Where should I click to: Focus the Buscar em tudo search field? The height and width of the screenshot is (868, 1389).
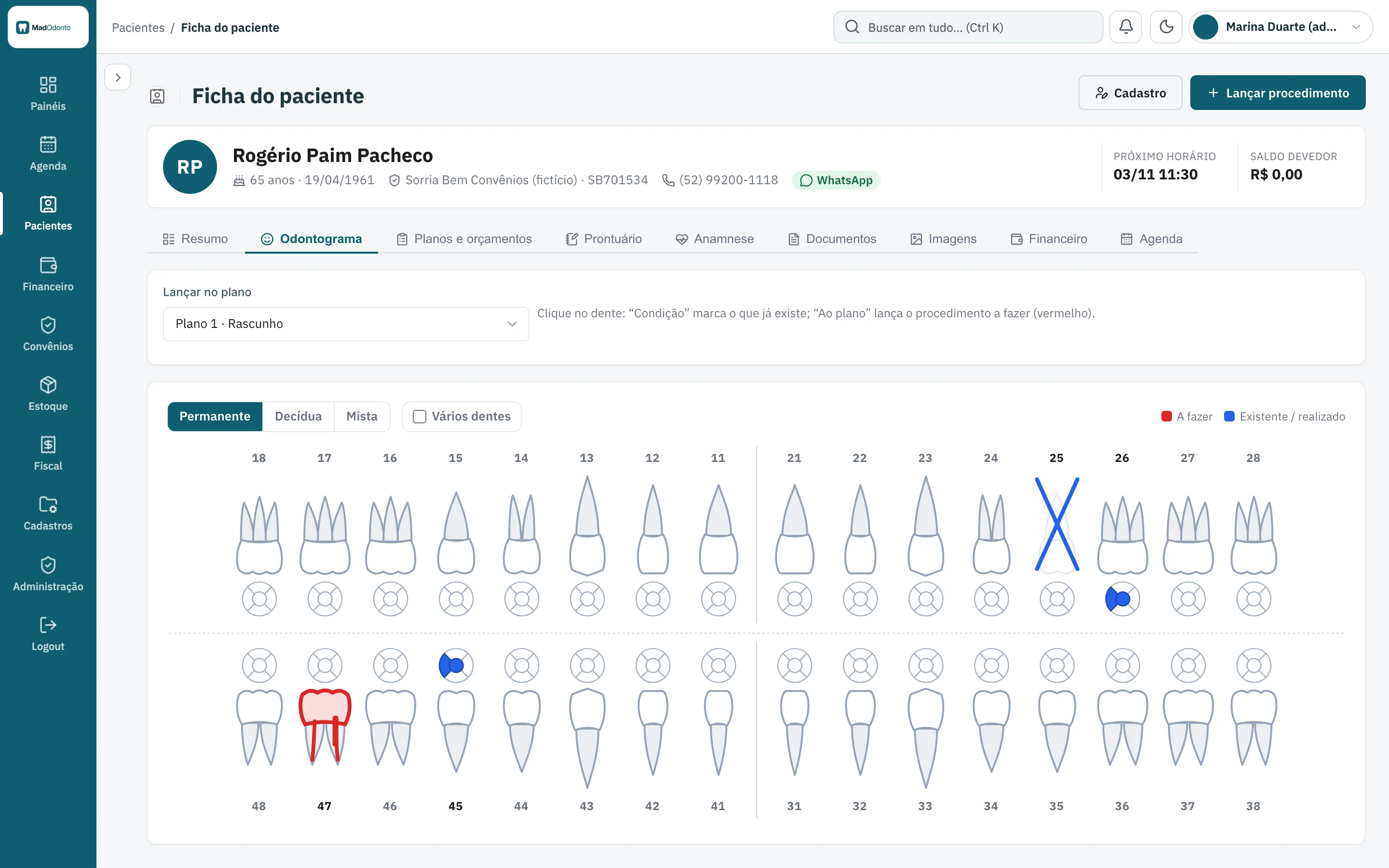click(x=967, y=27)
